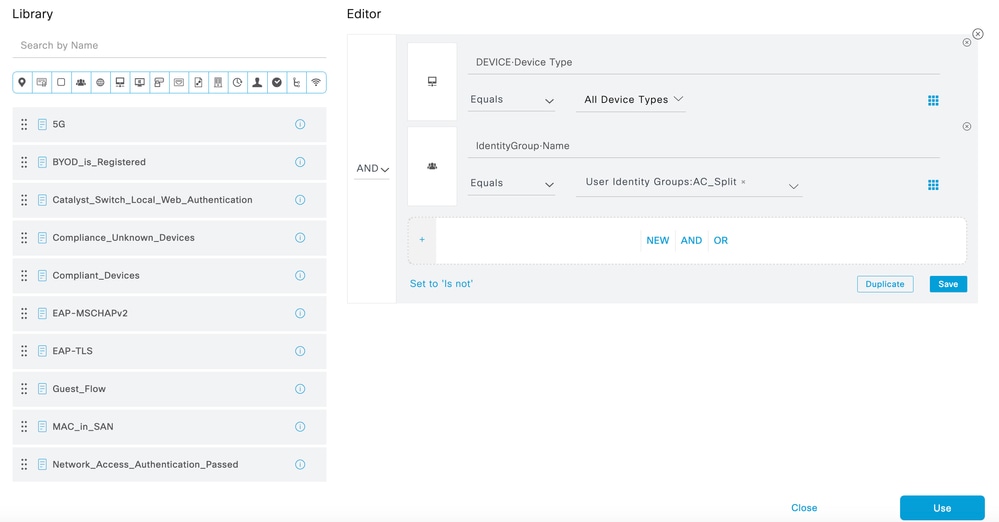Open Equals dropdown for Device Type
The height and width of the screenshot is (522, 999).
512,100
